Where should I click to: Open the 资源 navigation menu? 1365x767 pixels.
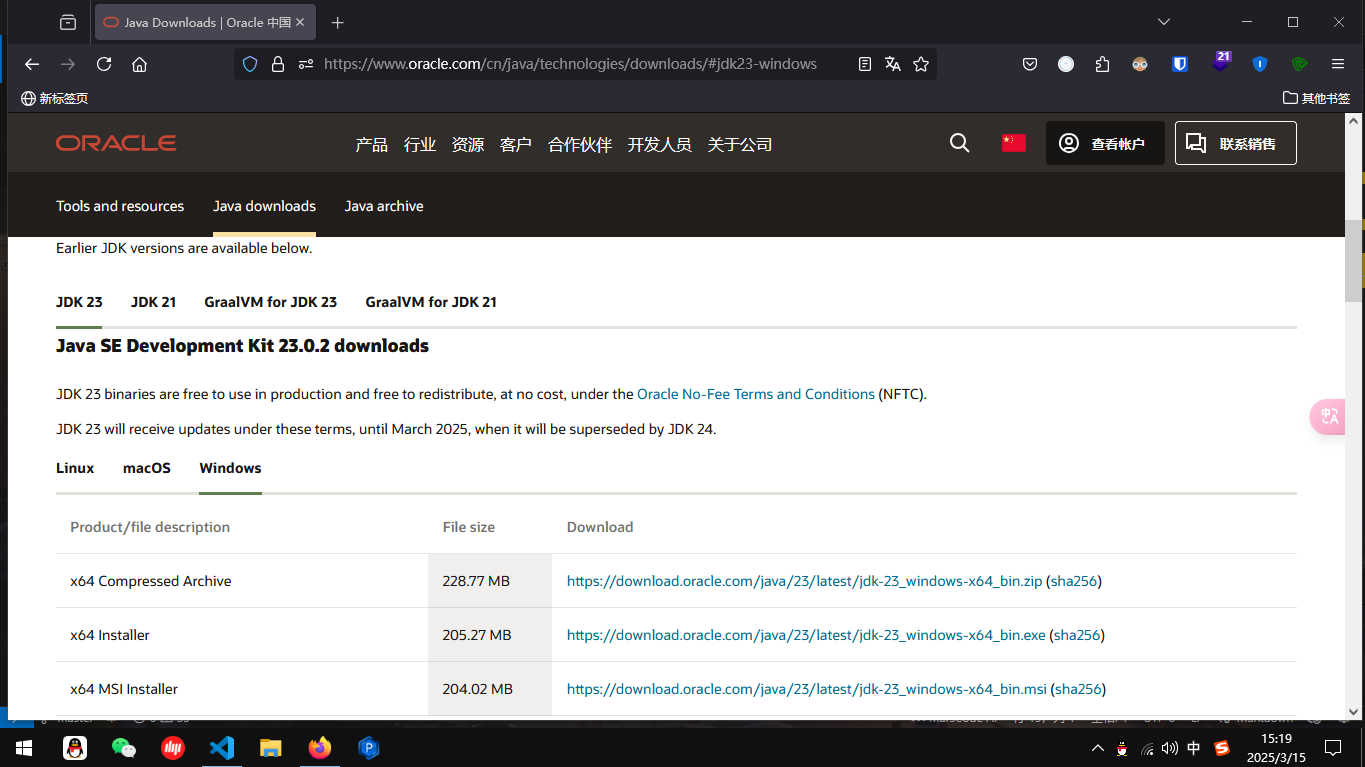point(468,144)
